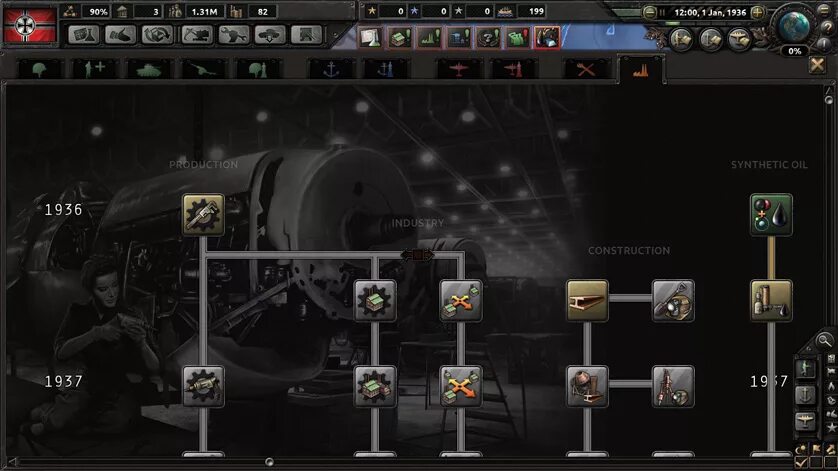Open the country view via the German flag

pyautogui.click(x=30, y=24)
